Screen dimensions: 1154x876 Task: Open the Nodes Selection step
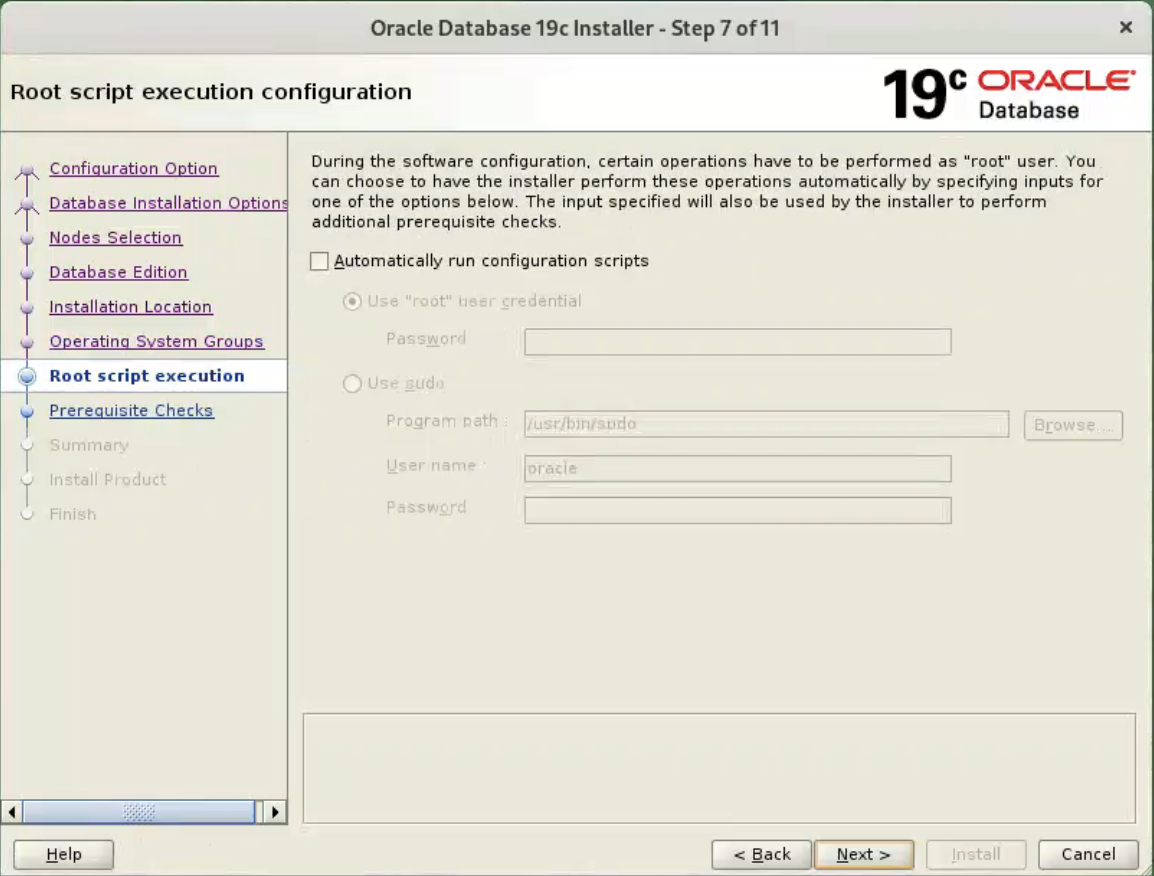coord(116,238)
